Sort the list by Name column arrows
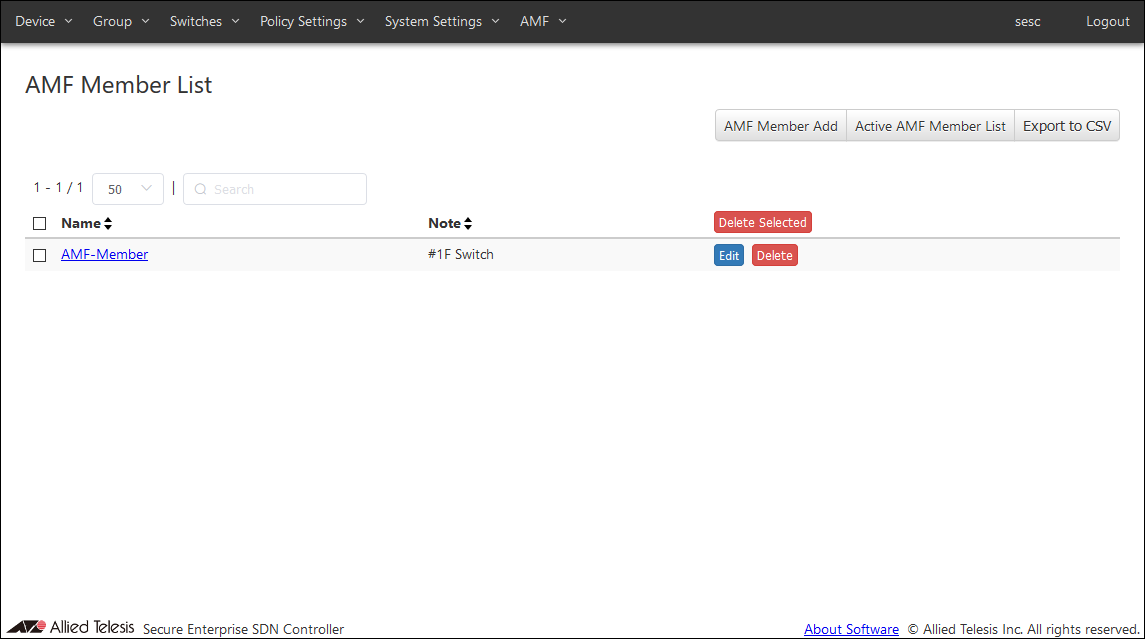 [x=108, y=223]
